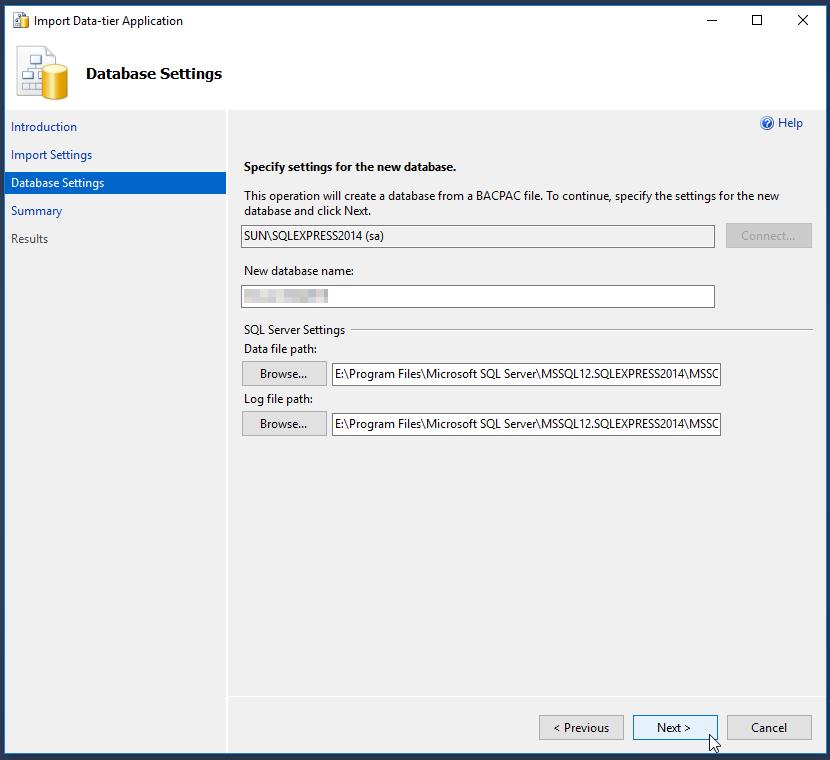Click the database icon in the Database Settings header
This screenshot has height=760, width=830.
click(x=40, y=72)
